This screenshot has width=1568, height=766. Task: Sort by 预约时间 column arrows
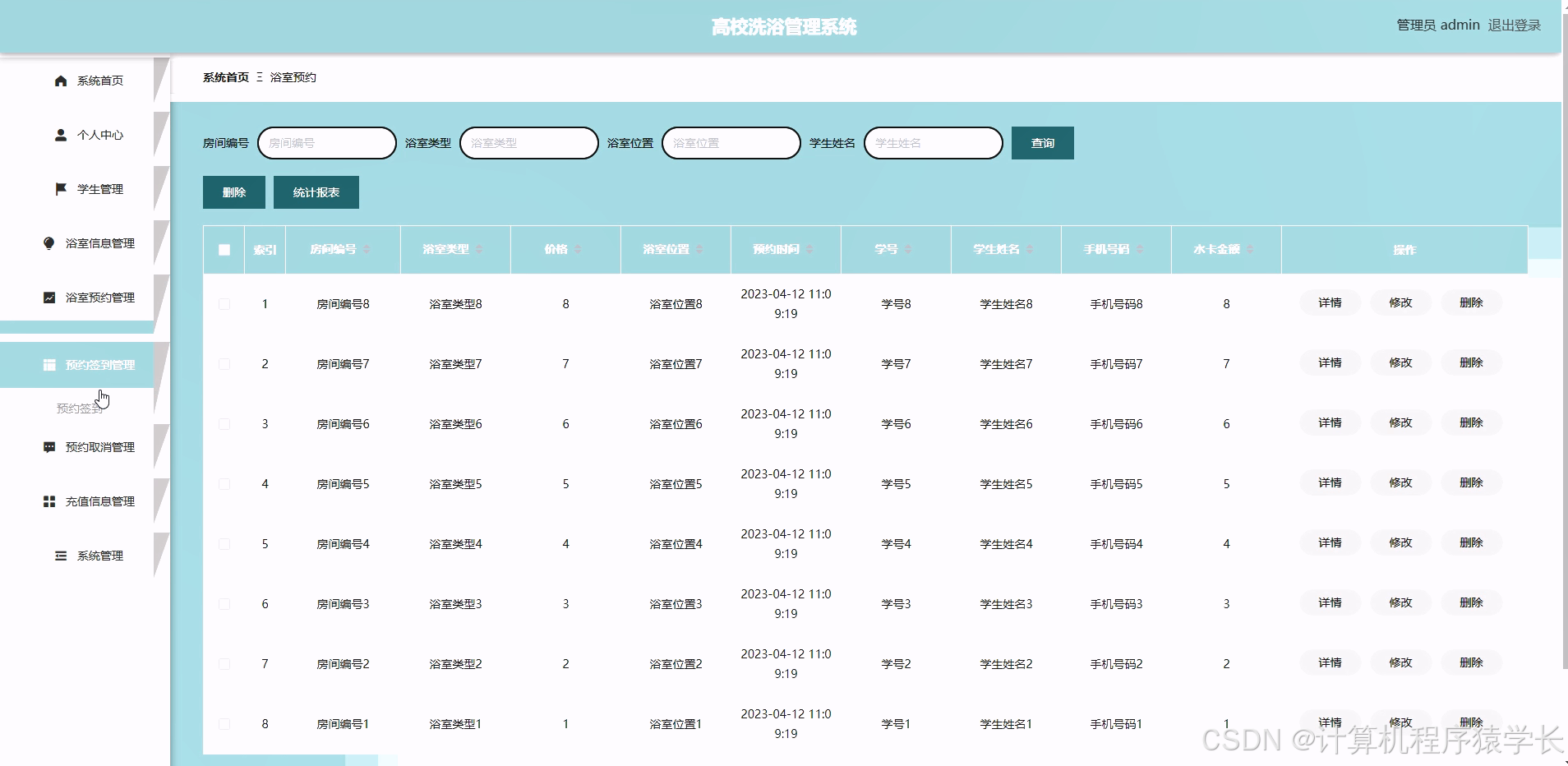click(x=809, y=249)
